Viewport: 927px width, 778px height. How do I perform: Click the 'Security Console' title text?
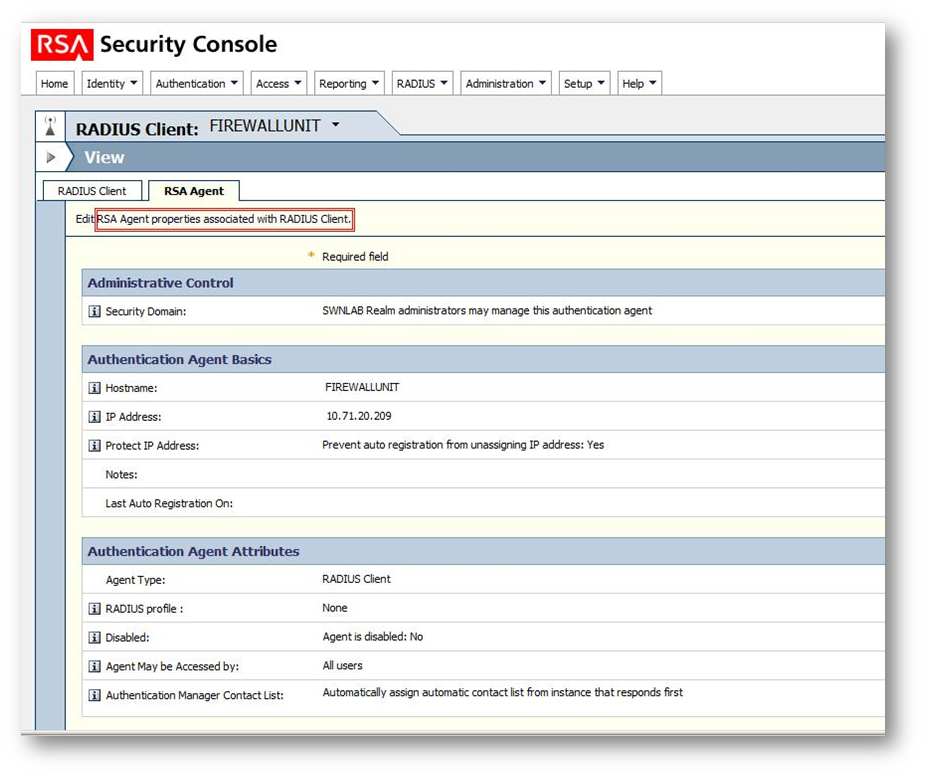point(189,44)
